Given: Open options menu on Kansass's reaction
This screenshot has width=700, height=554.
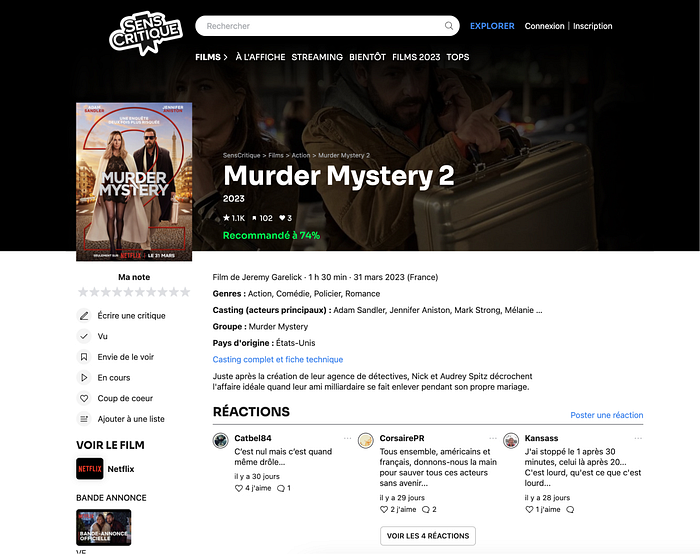Looking at the screenshot, I should 638,438.
